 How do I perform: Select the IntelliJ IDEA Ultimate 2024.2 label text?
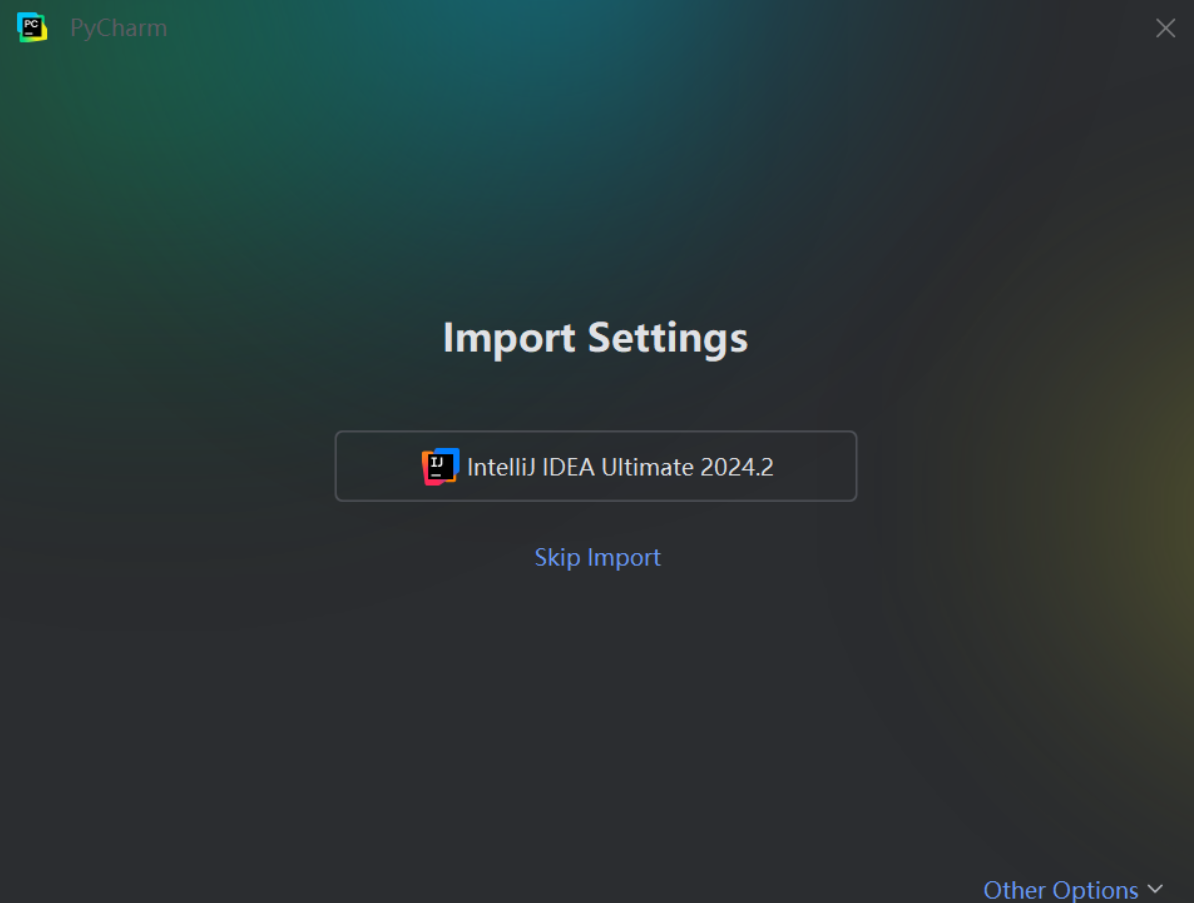click(620, 467)
